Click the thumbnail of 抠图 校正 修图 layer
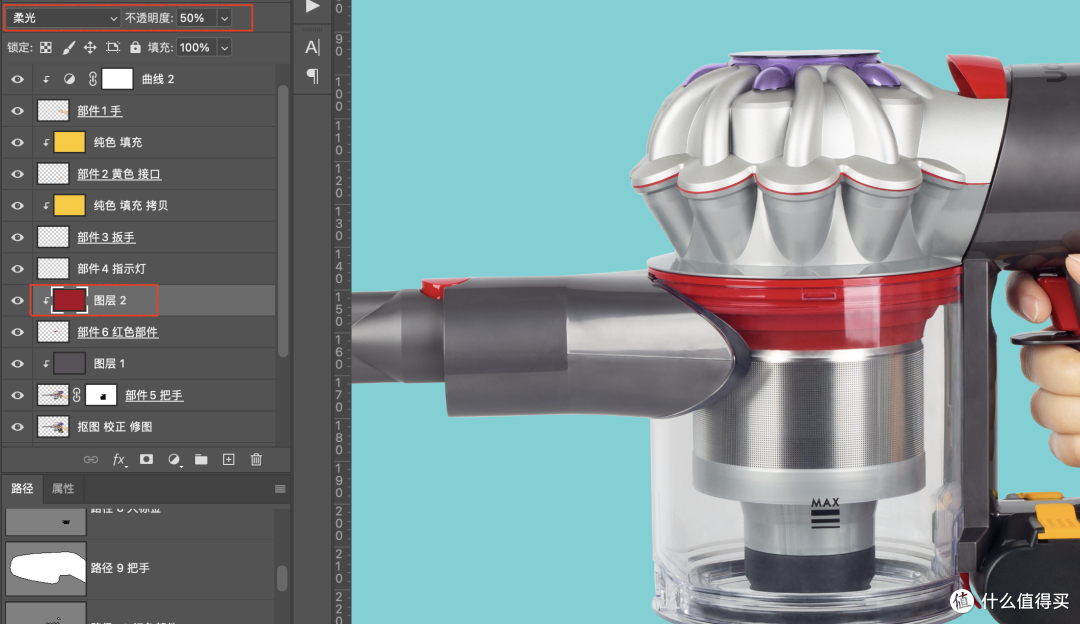 [x=53, y=427]
